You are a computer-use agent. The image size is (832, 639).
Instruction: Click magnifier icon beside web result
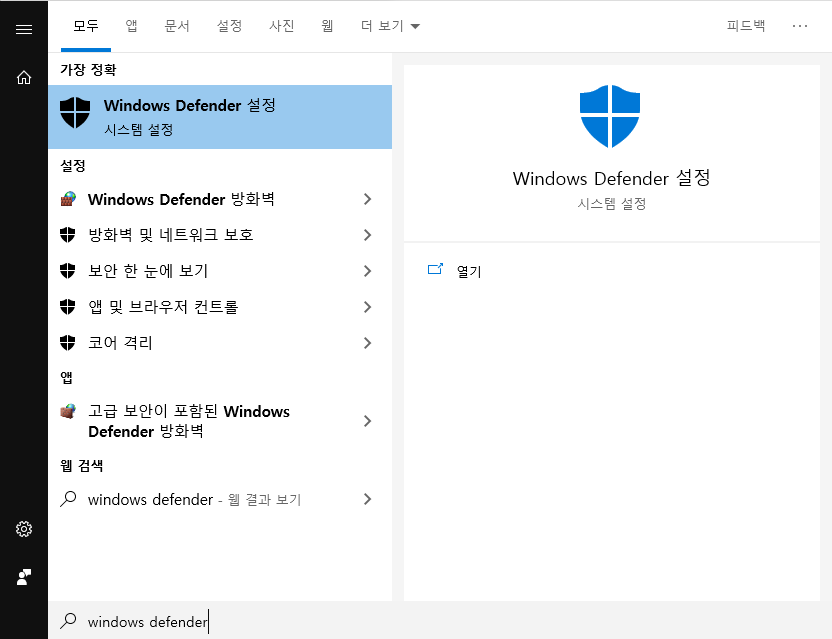pyautogui.click(x=68, y=499)
